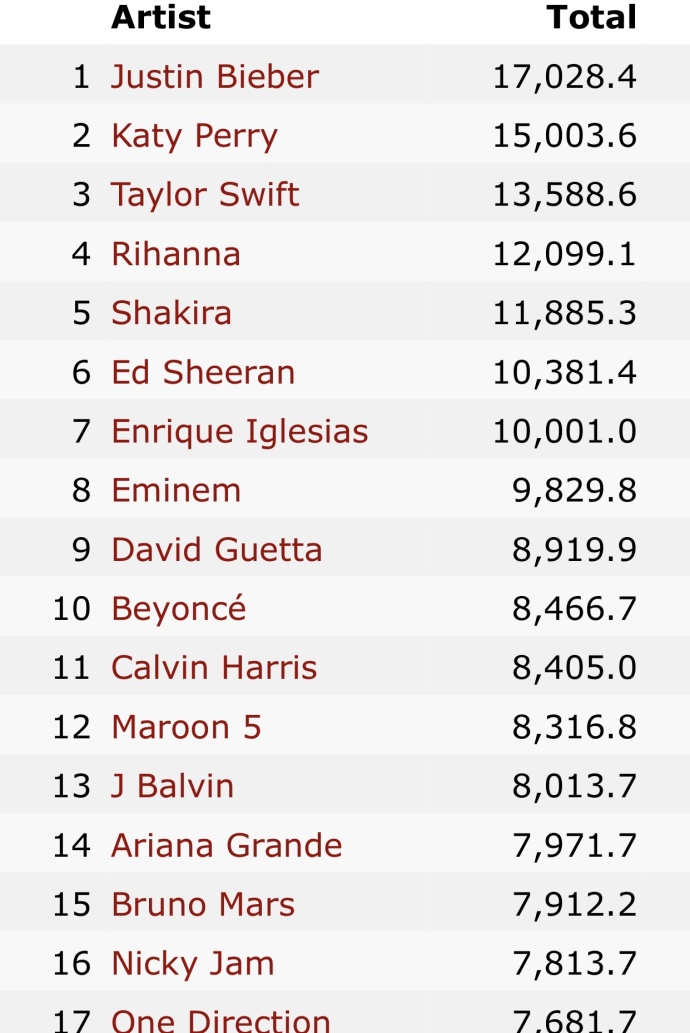Open the Nicky Jam artist link
Screen dimensions: 690x1033
(193, 963)
